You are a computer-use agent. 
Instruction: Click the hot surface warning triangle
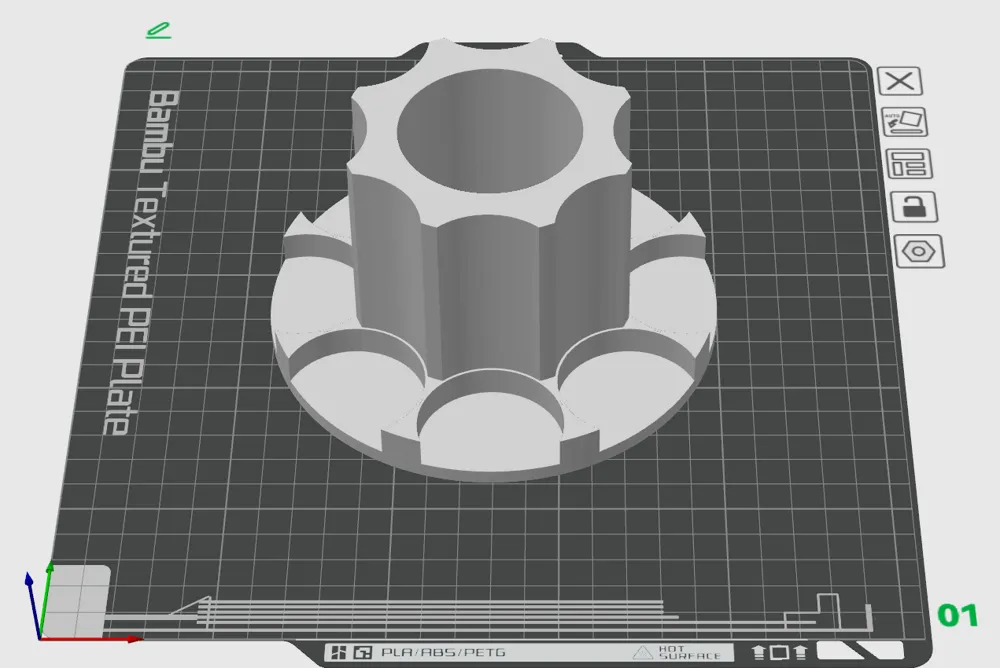641,652
